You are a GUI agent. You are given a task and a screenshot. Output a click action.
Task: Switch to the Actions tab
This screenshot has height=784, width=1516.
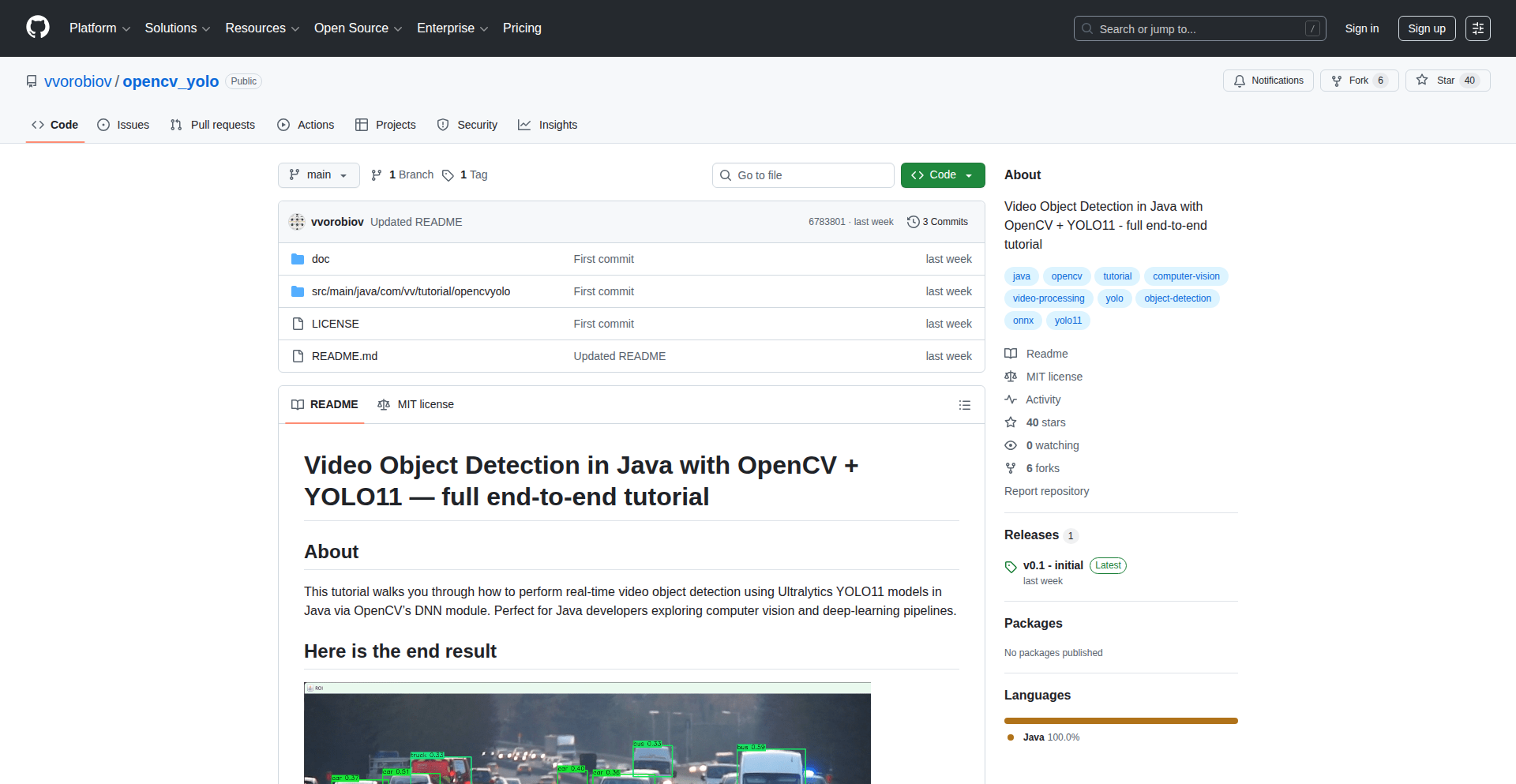point(306,125)
